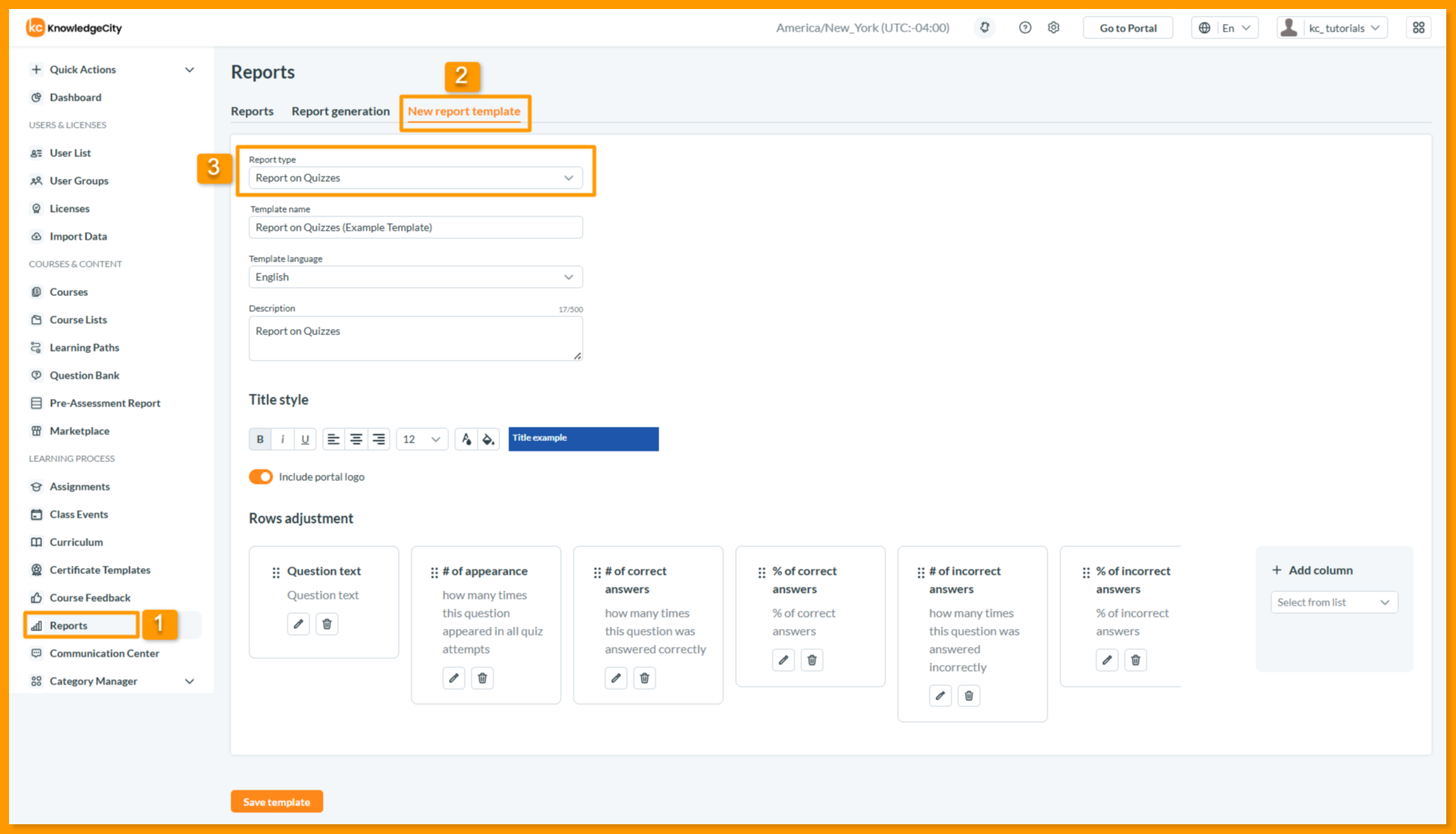This screenshot has height=834, width=1456.
Task: Edit the # of incorrect answers column
Action: (x=940, y=696)
